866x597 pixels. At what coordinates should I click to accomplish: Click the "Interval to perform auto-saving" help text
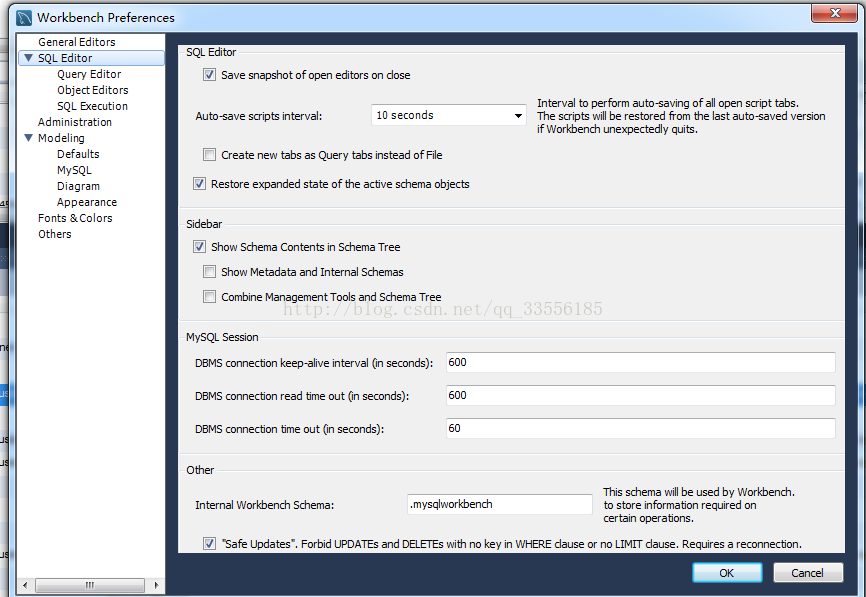pyautogui.click(x=681, y=116)
